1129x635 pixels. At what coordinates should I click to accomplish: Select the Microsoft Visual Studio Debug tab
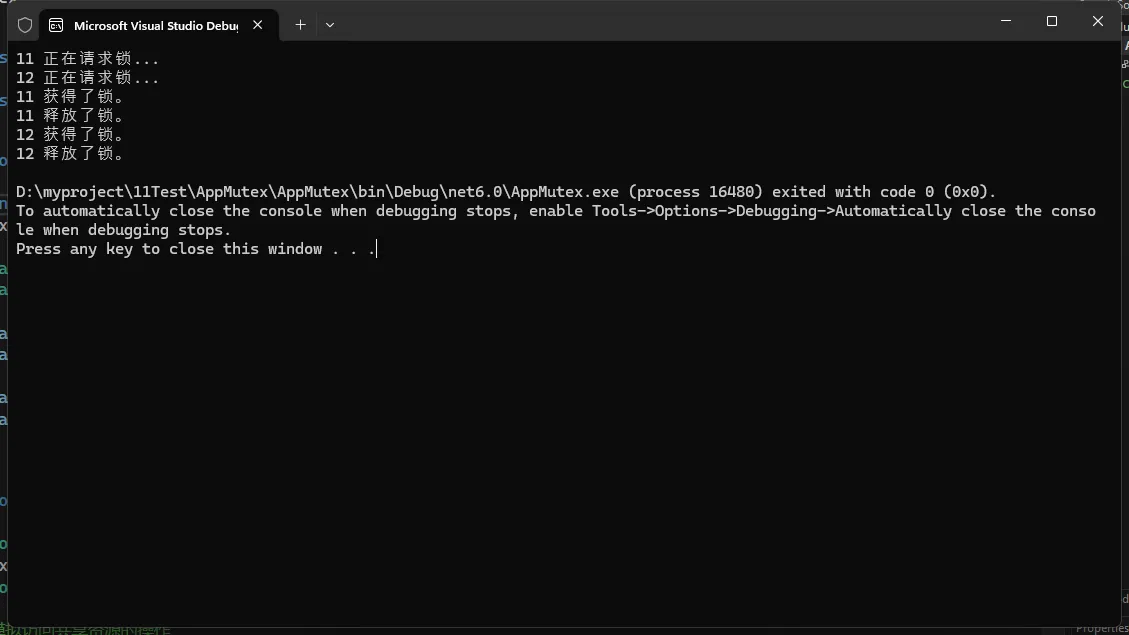coord(155,25)
